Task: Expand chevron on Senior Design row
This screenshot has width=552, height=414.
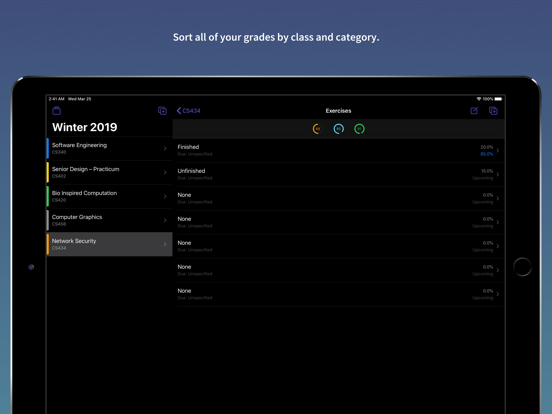Action: click(x=165, y=172)
